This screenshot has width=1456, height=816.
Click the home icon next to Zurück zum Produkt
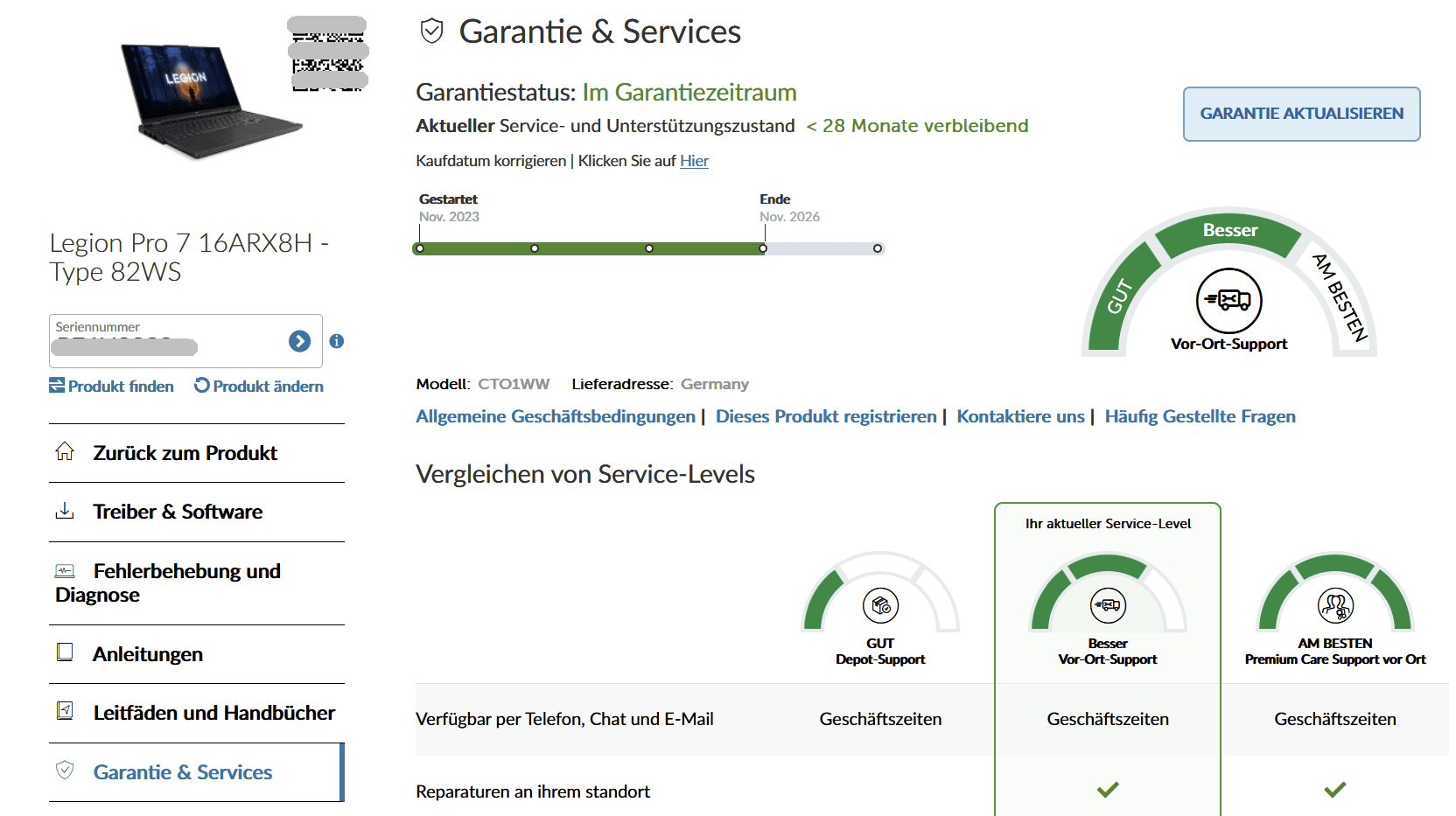[x=65, y=451]
